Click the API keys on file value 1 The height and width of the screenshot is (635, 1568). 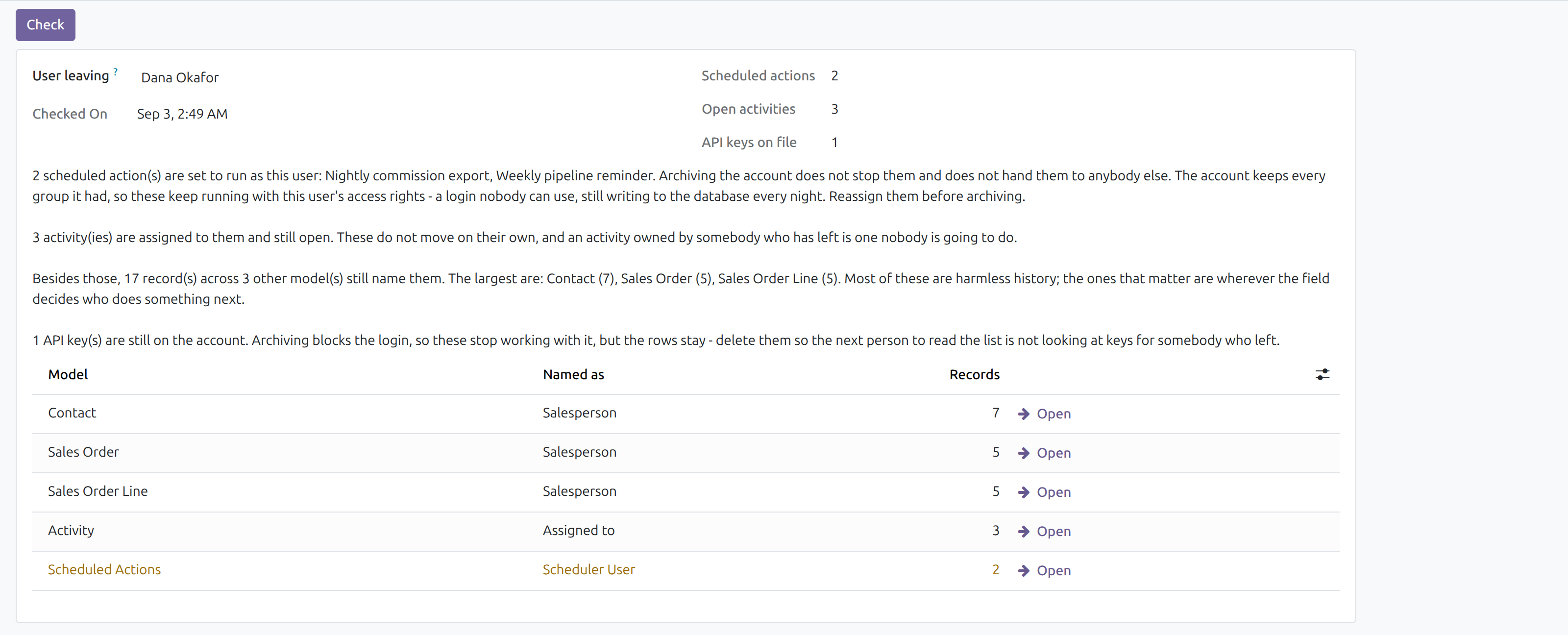pos(834,143)
